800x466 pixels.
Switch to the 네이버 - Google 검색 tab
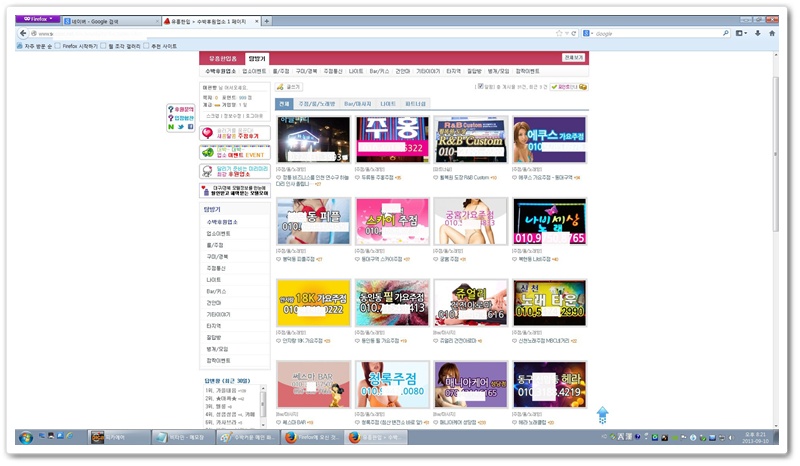tap(111, 21)
